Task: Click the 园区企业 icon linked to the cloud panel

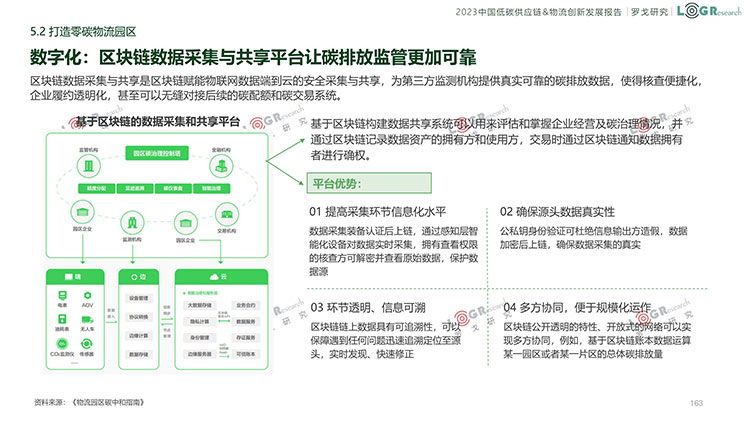Action: click(186, 223)
